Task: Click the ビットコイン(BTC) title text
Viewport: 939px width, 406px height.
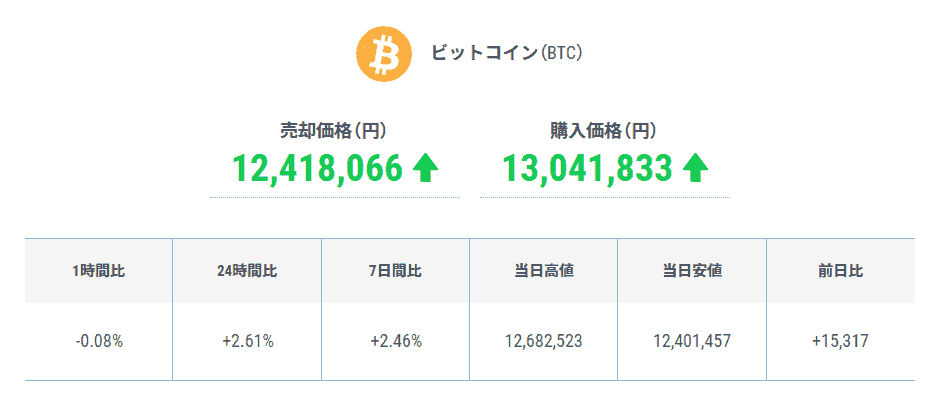Action: click(x=506, y=53)
